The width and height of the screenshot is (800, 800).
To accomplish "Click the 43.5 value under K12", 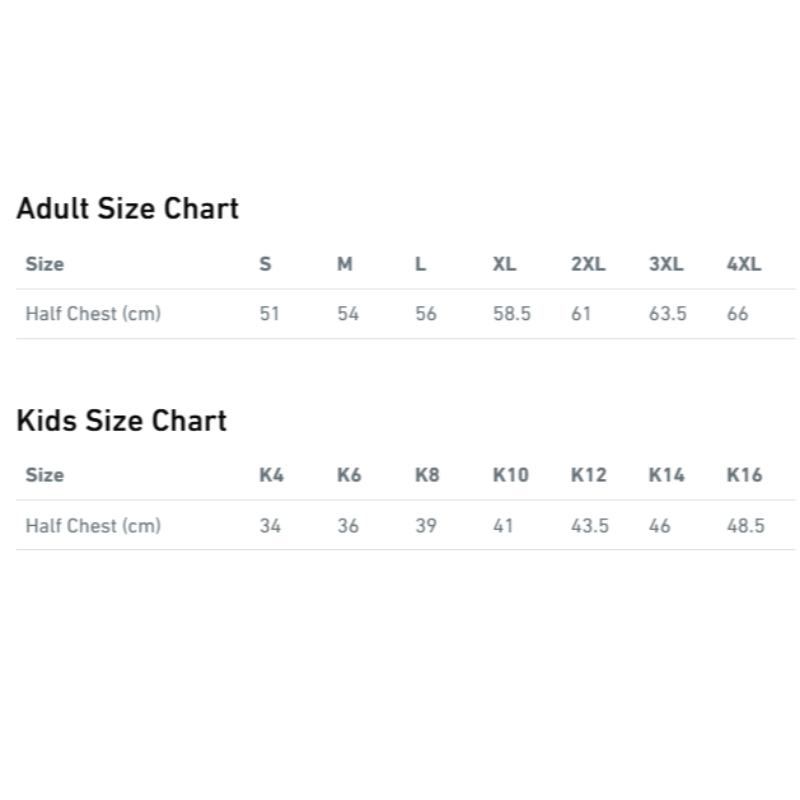I will [x=590, y=526].
